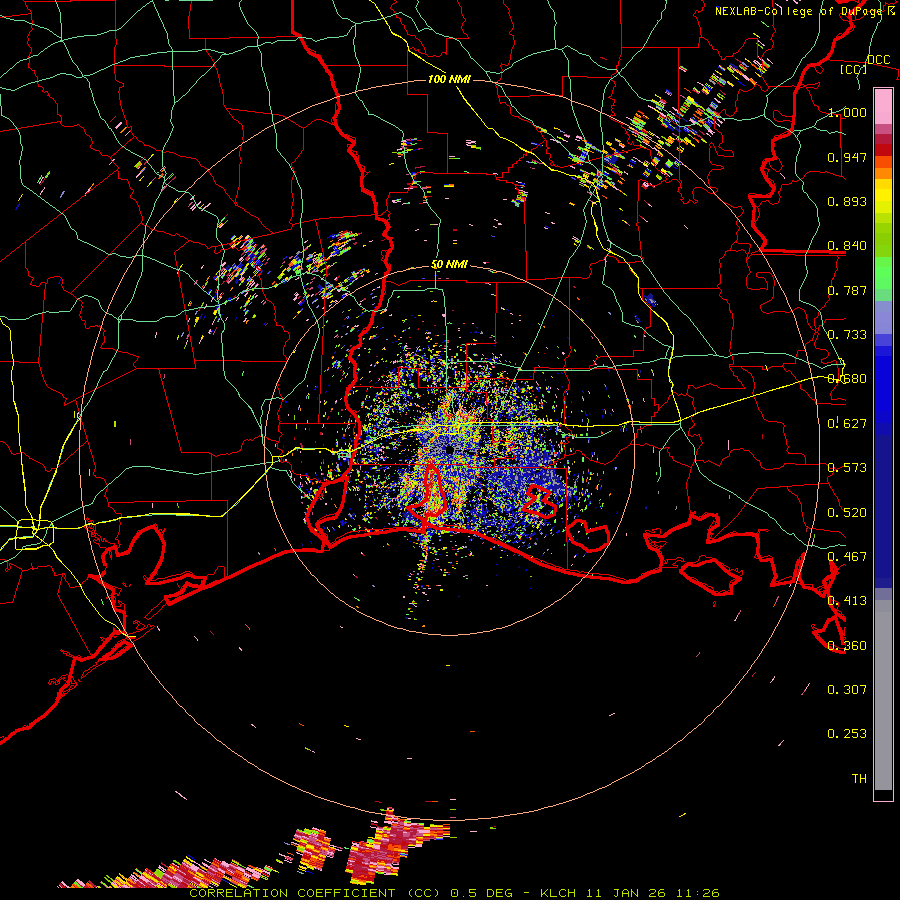The image size is (900, 900).
Task: Click the black radar site dot at center
Action: pos(449,450)
